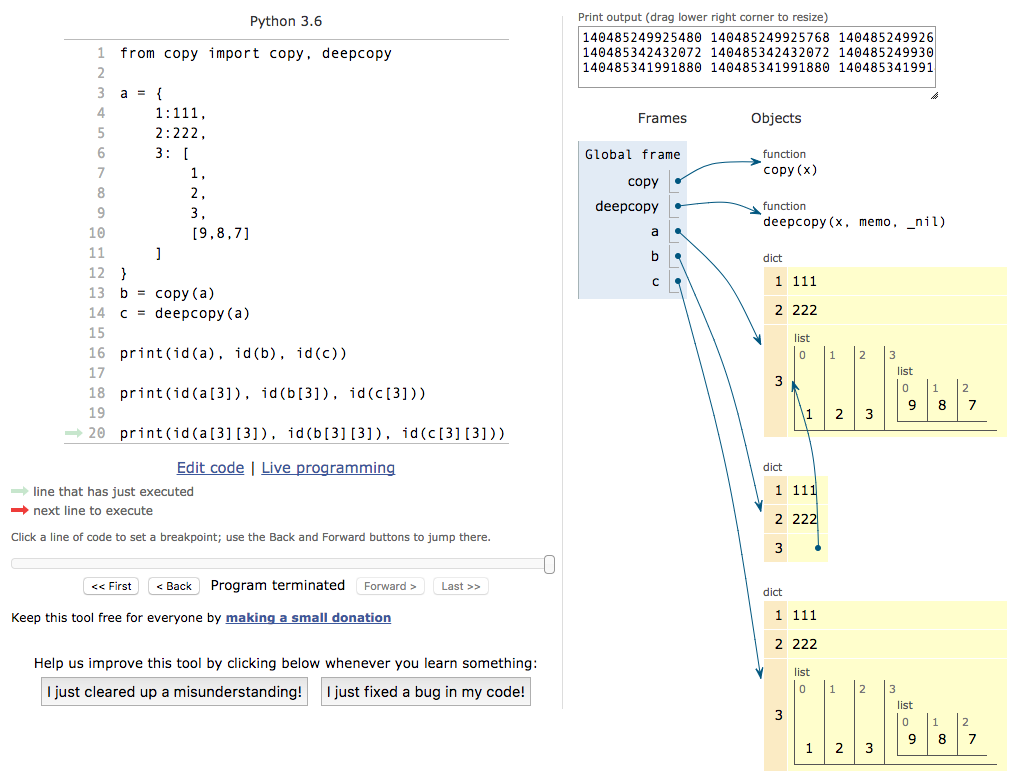1020x784 pixels.
Task: Click code line 20 print(id(a[3][3])...)
Action: click(312, 433)
